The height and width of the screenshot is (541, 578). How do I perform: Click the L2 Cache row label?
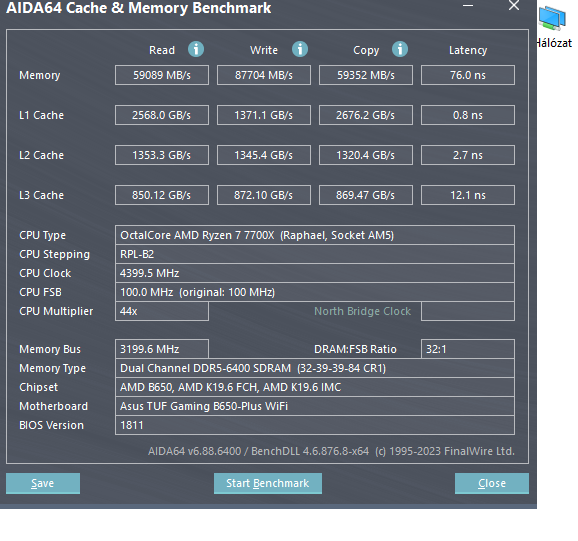(x=41, y=155)
